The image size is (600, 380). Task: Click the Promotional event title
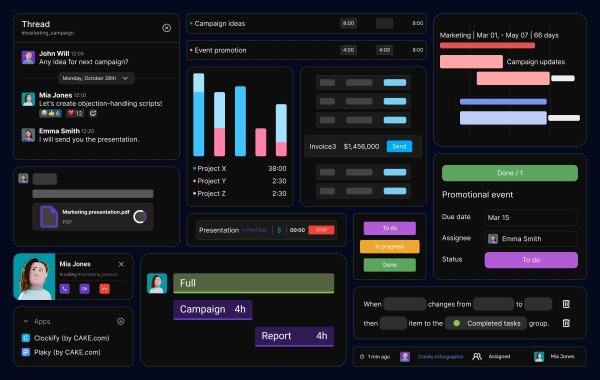(x=478, y=195)
